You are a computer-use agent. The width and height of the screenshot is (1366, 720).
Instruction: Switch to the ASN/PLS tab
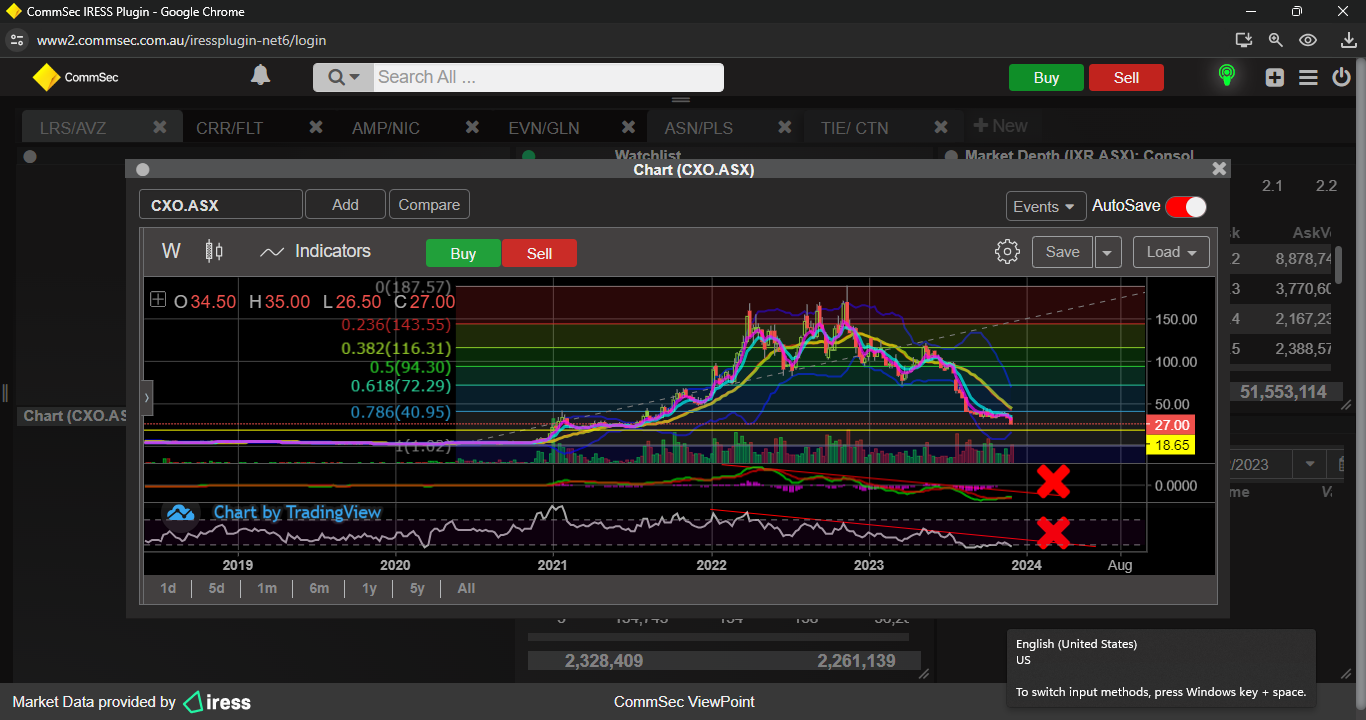tap(699, 128)
